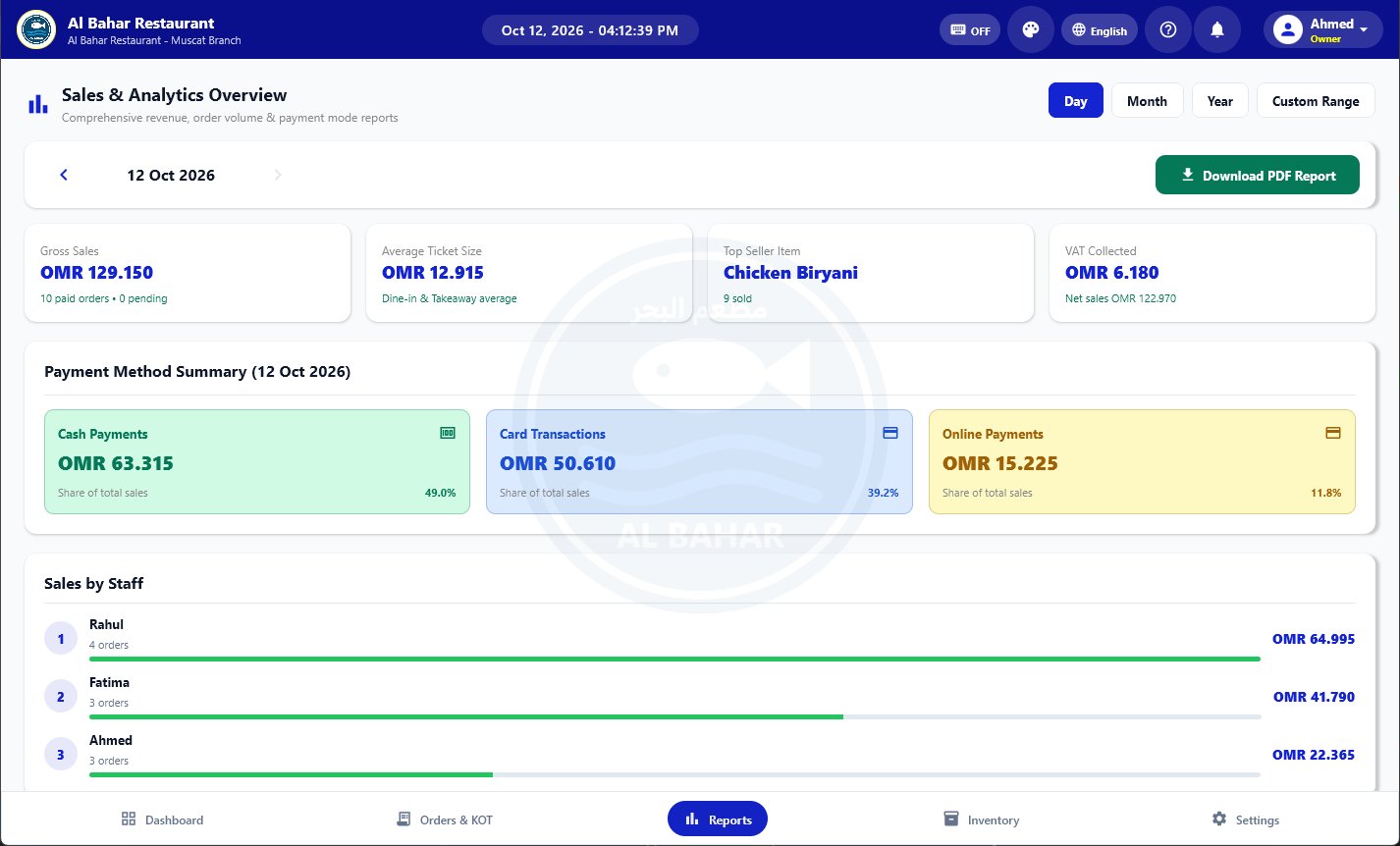Switch to the Year period filter
This screenshot has height=846, width=1400.
[x=1220, y=101]
